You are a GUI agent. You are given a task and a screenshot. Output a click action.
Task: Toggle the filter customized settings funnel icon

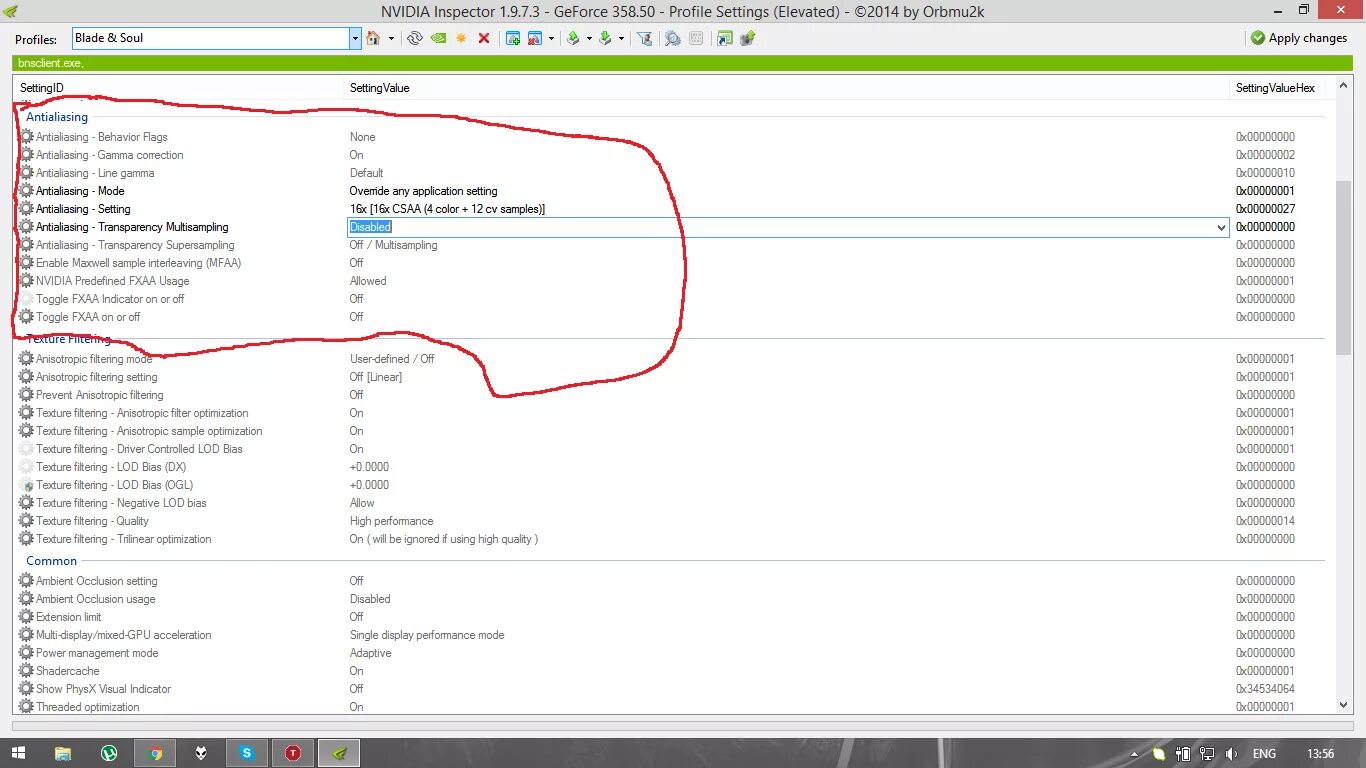coord(645,38)
